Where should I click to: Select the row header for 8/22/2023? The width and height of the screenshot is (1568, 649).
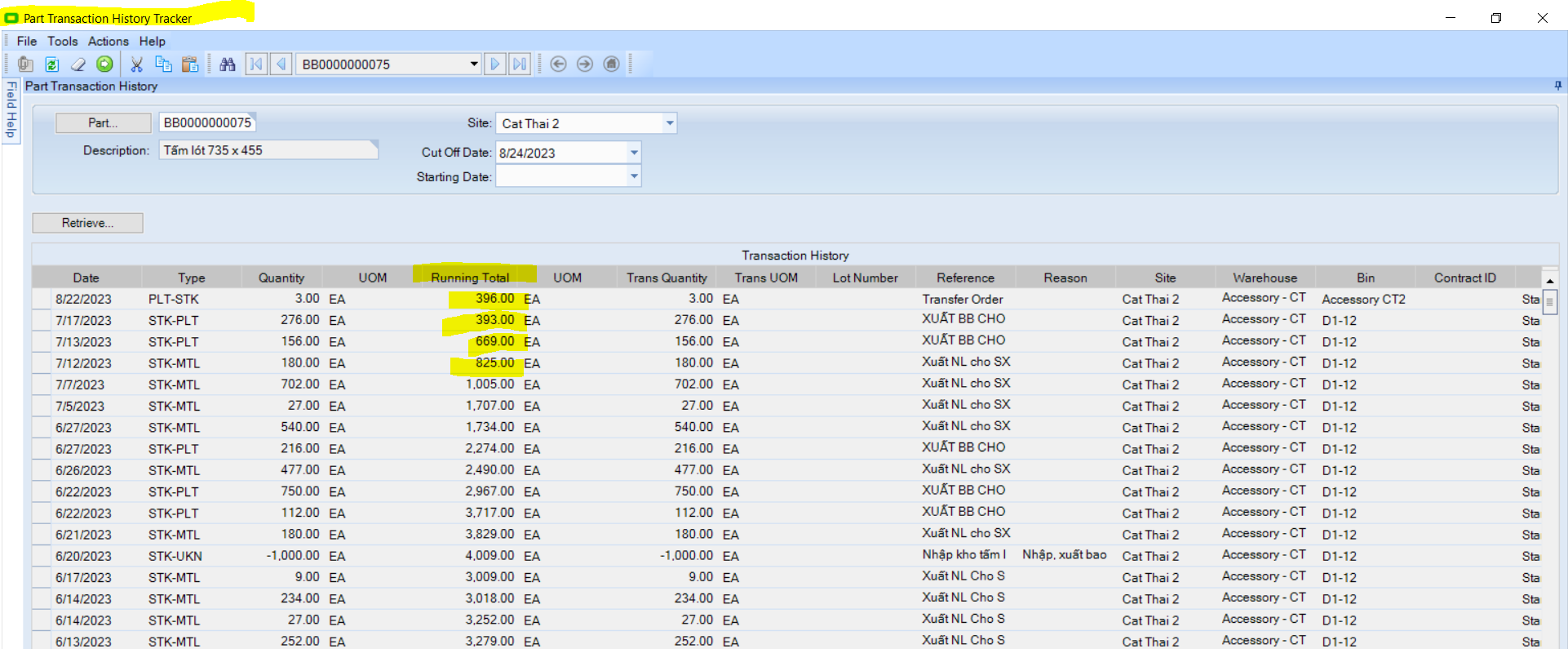pos(41,299)
